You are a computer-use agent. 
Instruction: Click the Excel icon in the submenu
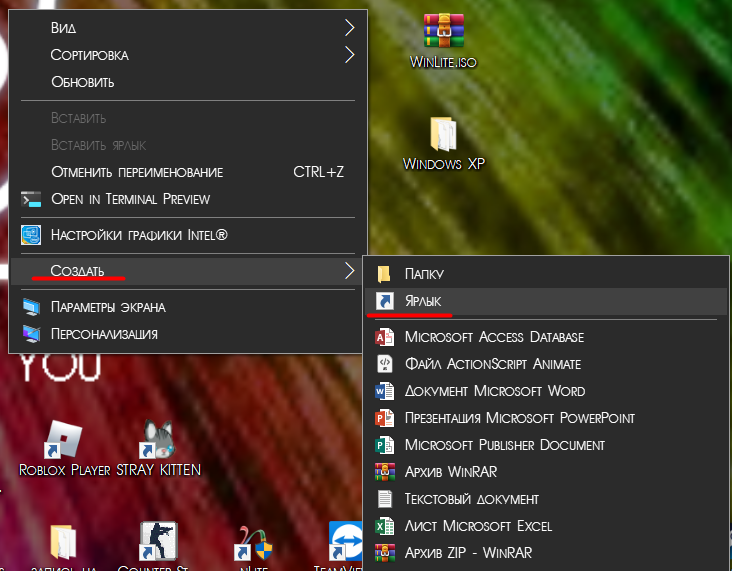coord(385,526)
